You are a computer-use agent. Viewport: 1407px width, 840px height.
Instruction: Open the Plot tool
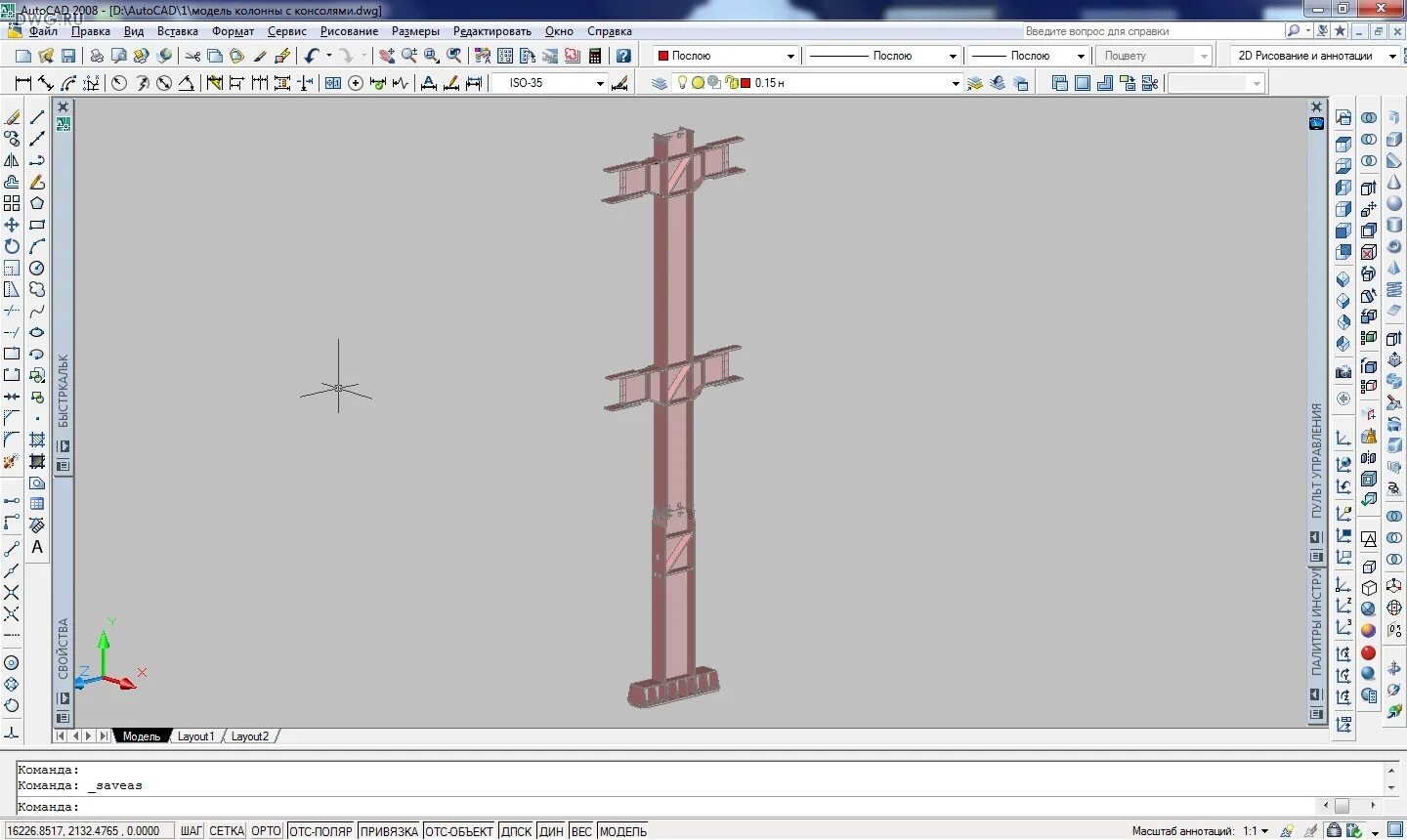[x=96, y=55]
